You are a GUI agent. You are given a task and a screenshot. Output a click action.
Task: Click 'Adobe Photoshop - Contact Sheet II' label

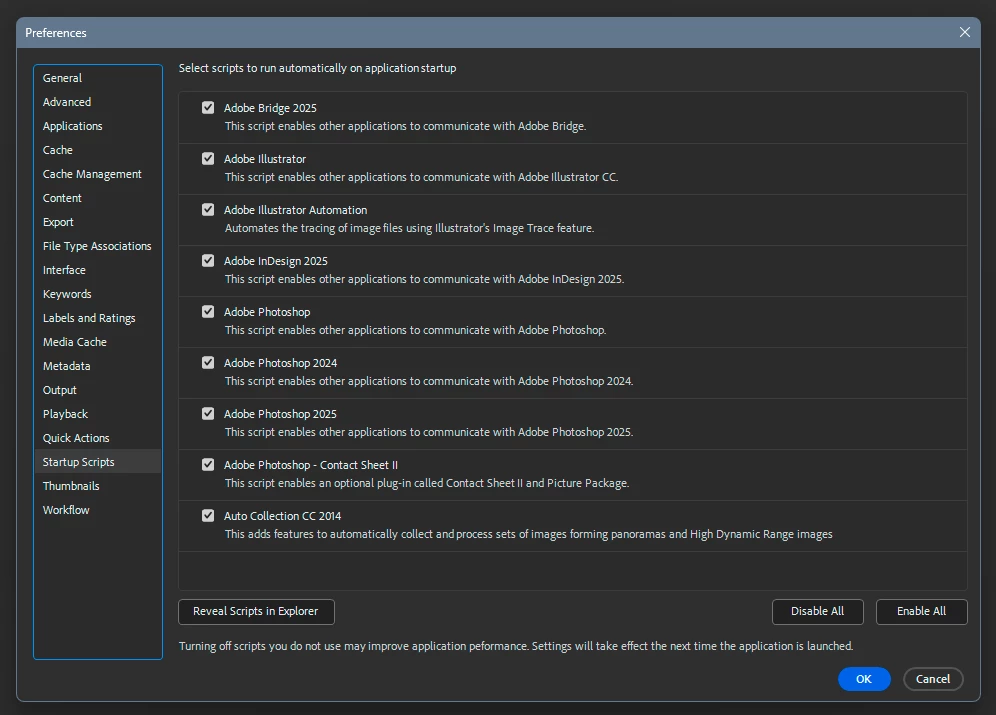(311, 465)
